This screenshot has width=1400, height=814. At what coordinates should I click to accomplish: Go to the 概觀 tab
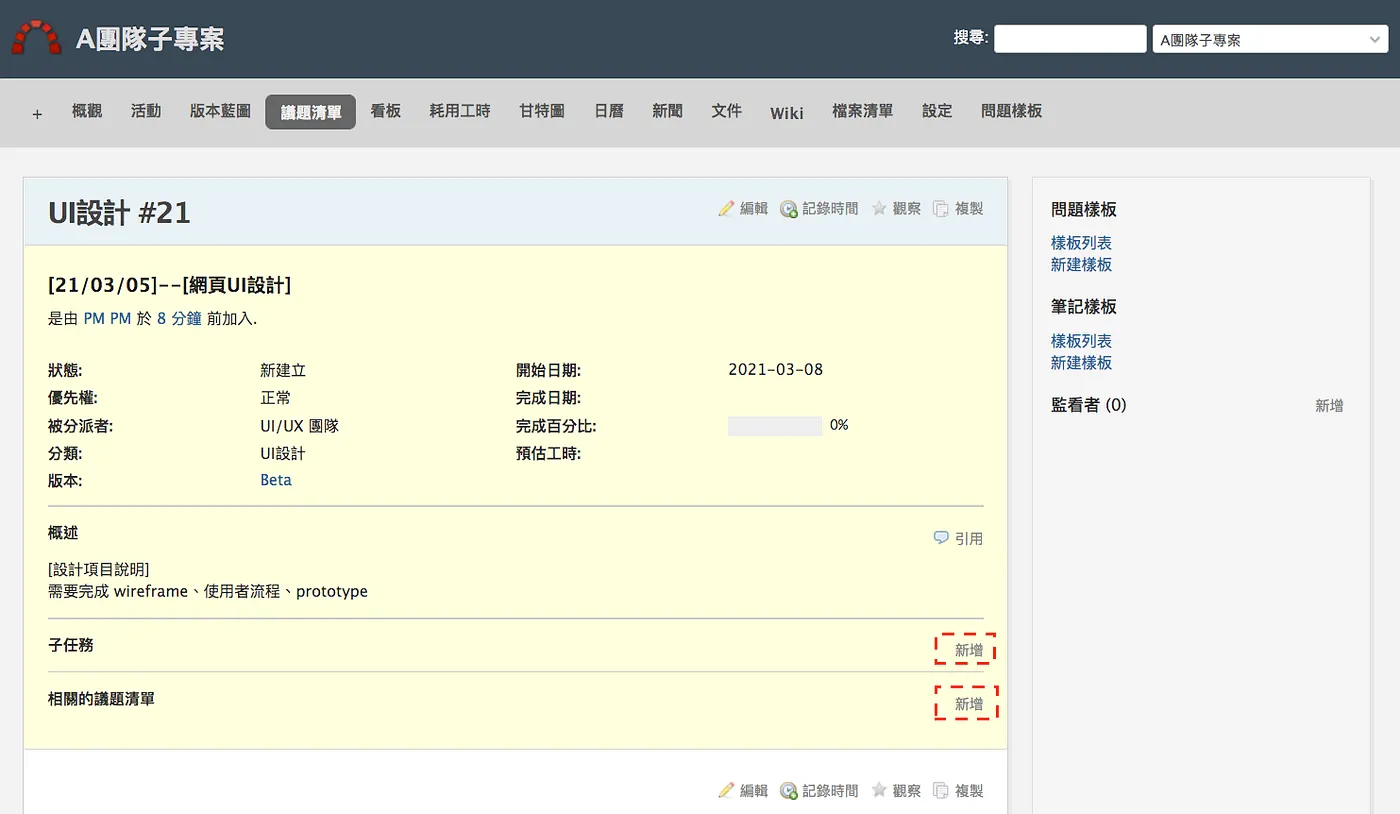87,111
